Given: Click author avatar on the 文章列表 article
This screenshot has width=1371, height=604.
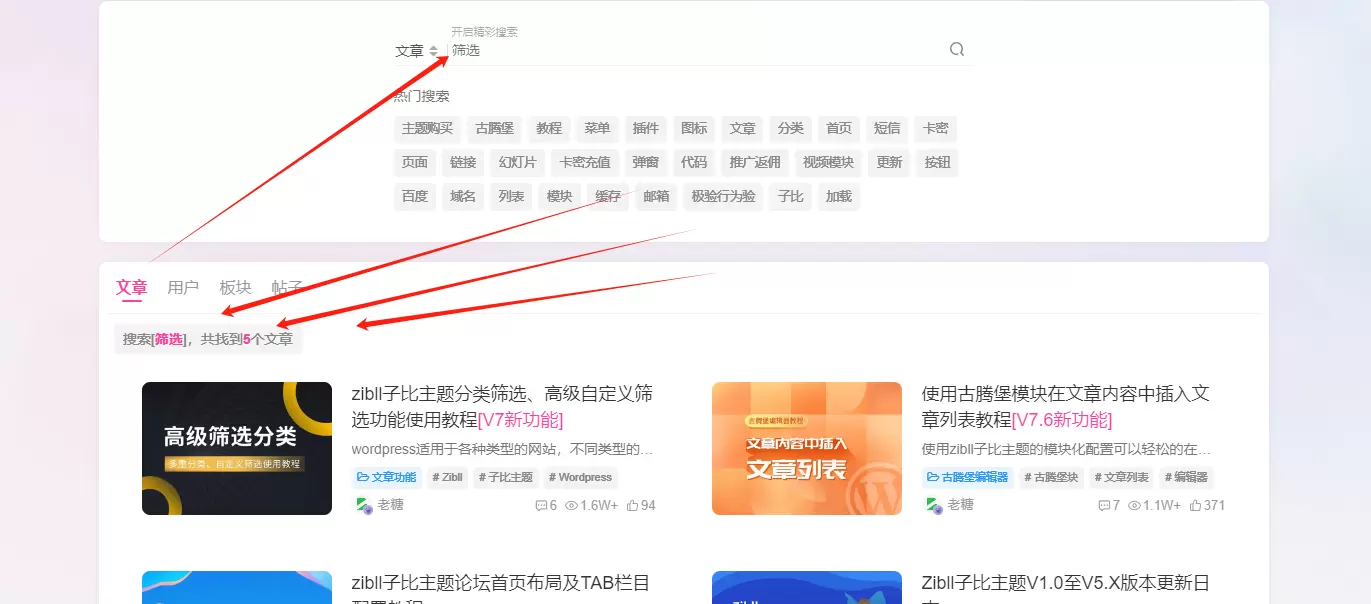Looking at the screenshot, I should tap(934, 506).
